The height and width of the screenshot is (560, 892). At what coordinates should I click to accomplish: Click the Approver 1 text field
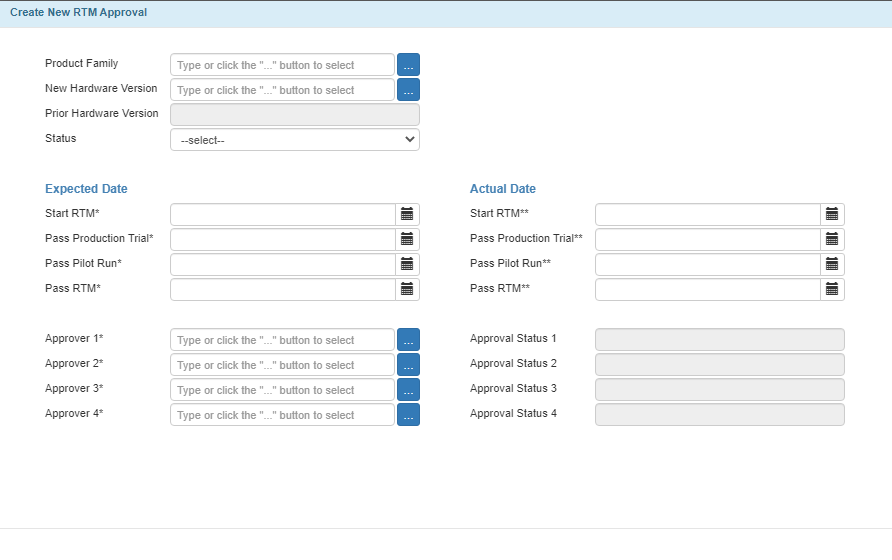pos(282,340)
